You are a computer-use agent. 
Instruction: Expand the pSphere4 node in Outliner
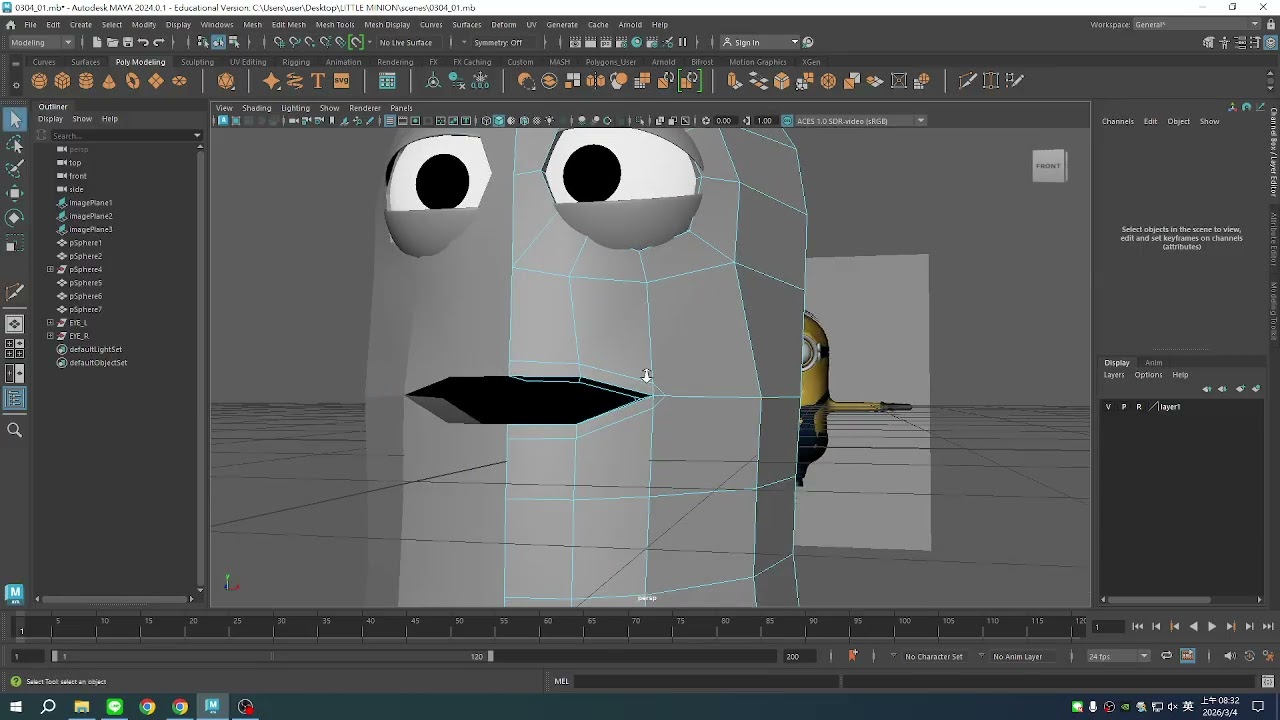(x=50, y=269)
